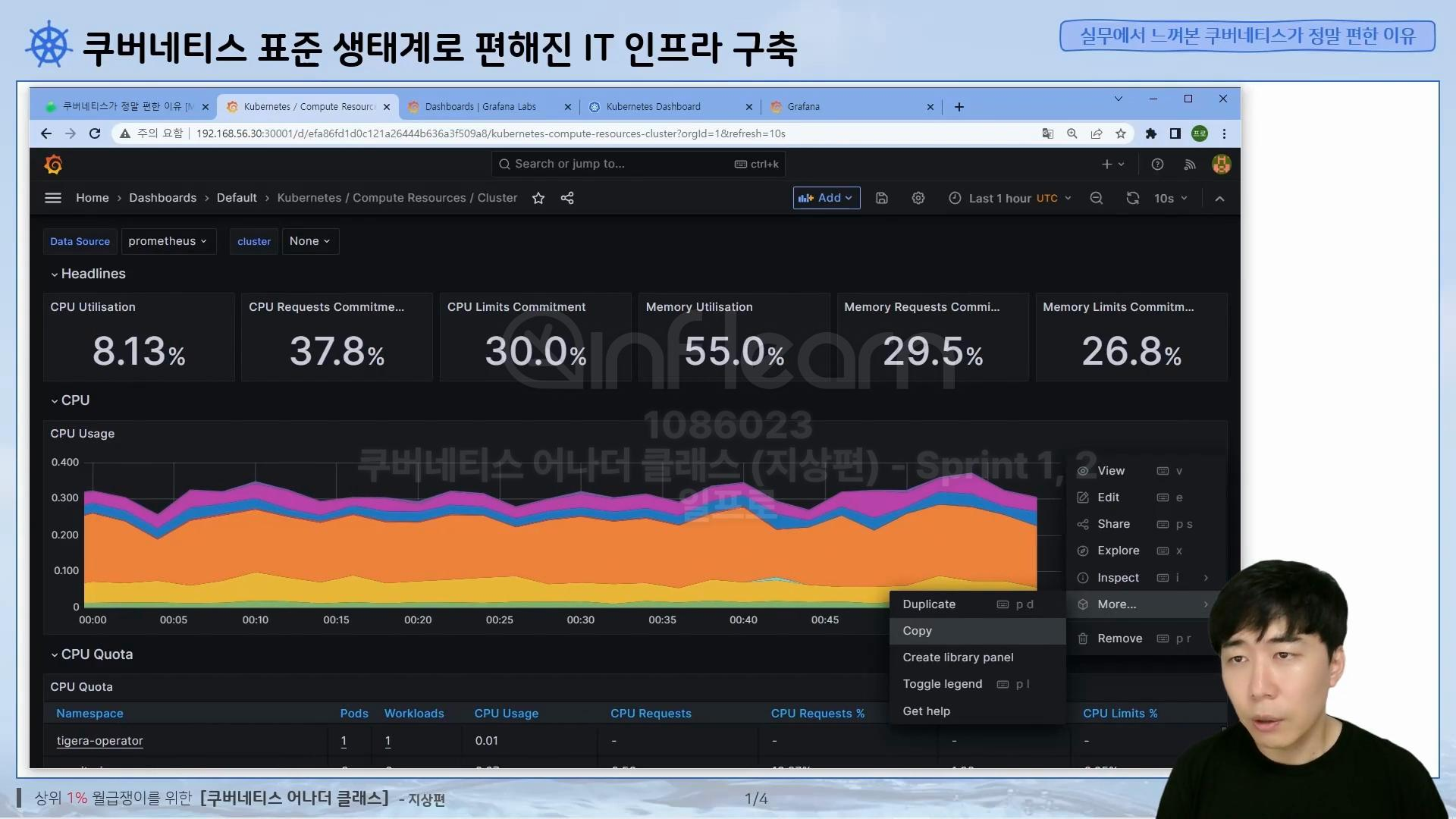This screenshot has width=1456, height=819.
Task: Click the CPU Utilisation 8.13% panel
Action: coord(139,337)
